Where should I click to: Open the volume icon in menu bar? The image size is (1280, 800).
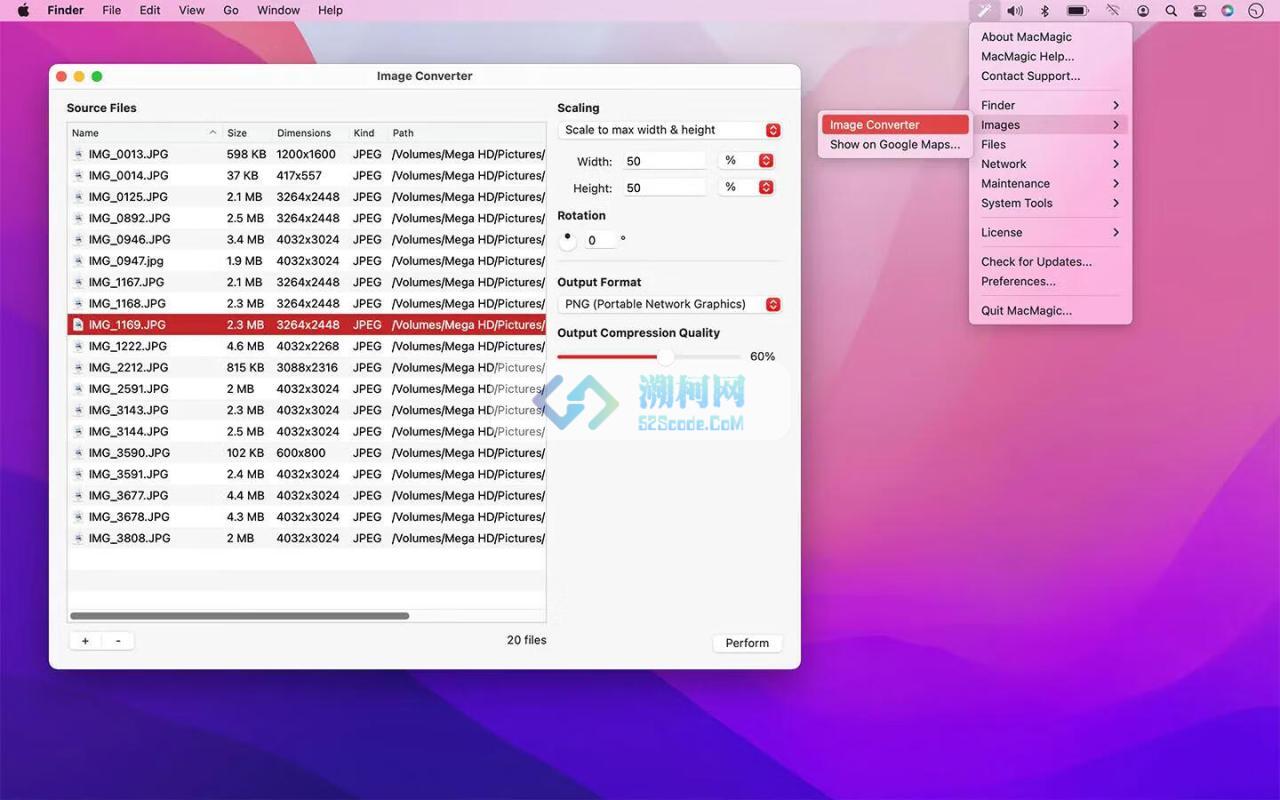[1015, 11]
